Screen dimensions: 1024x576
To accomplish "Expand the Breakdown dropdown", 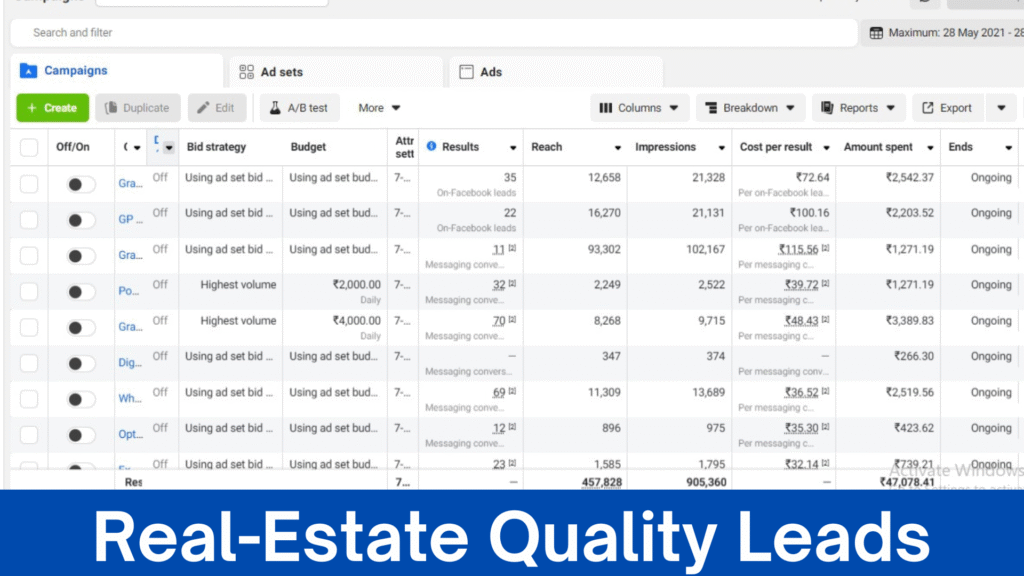I will click(x=750, y=108).
